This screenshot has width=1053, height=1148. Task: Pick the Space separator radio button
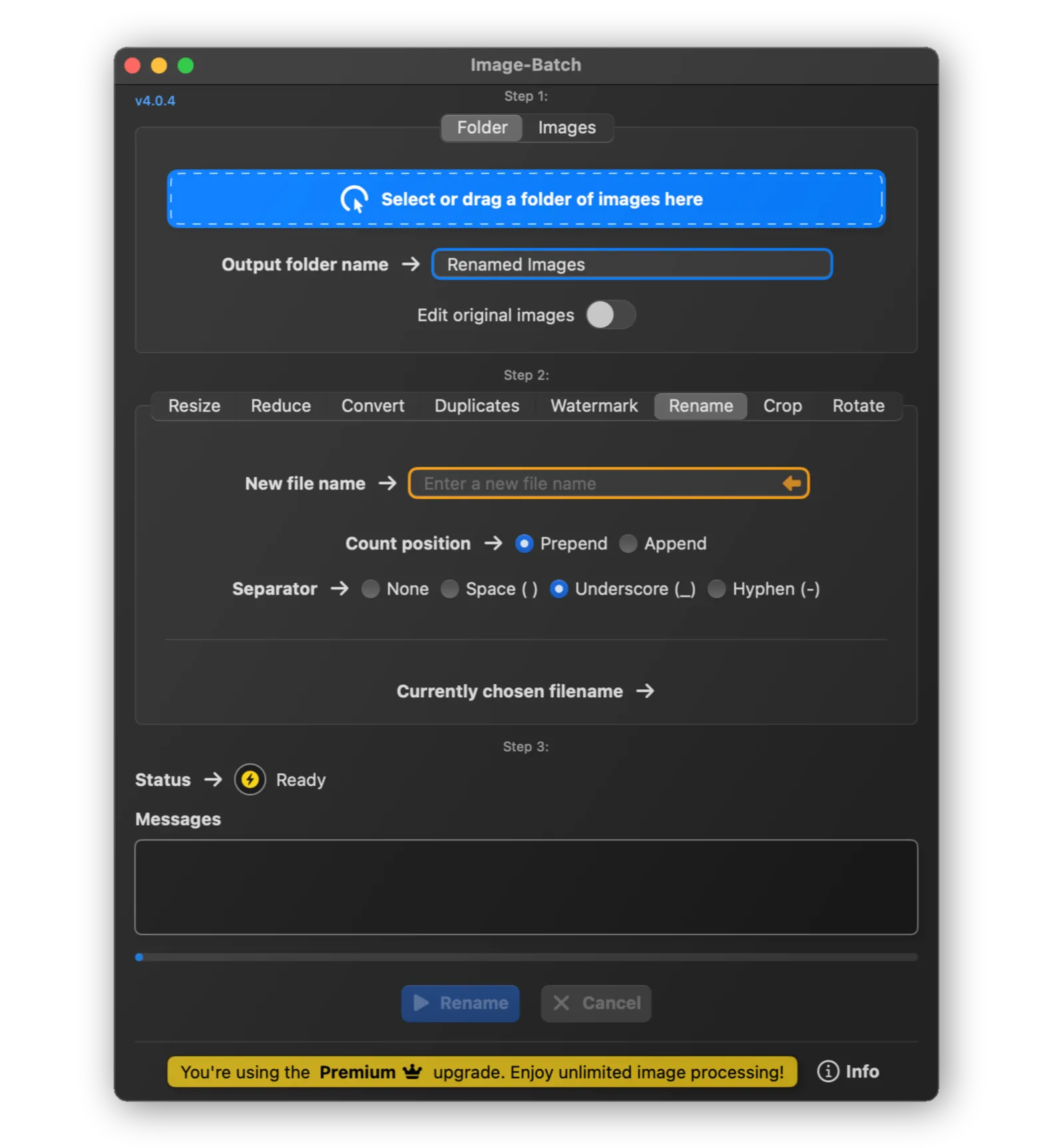pos(450,589)
